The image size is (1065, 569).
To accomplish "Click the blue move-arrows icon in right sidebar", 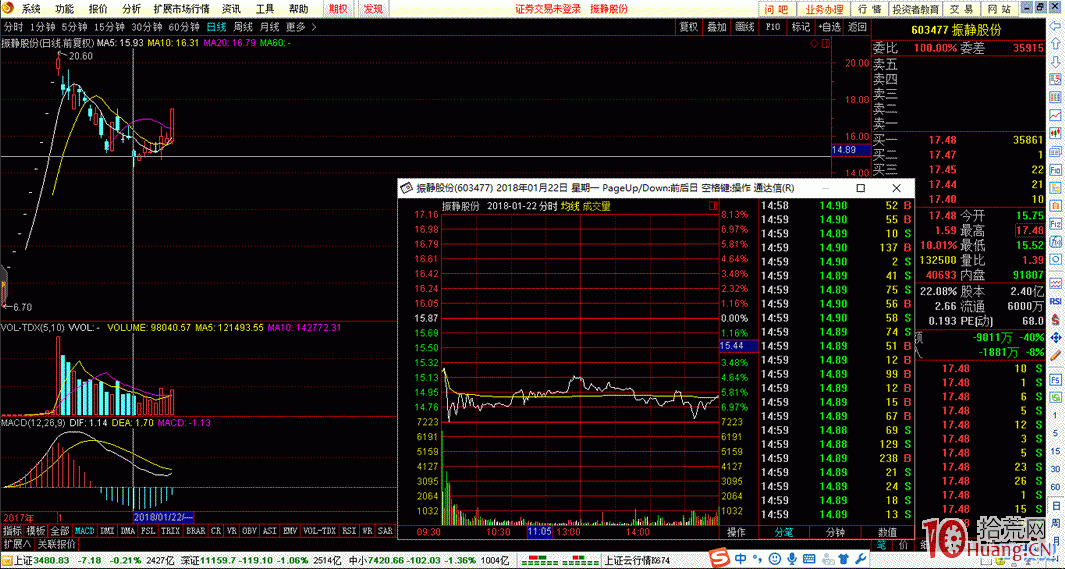I will point(1055,337).
